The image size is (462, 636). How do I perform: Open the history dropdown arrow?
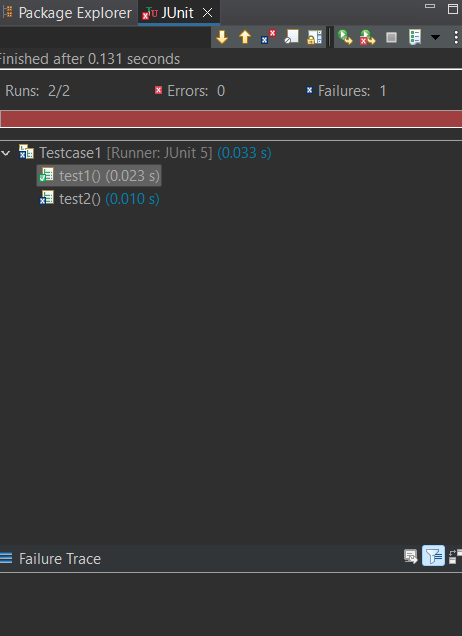point(435,37)
